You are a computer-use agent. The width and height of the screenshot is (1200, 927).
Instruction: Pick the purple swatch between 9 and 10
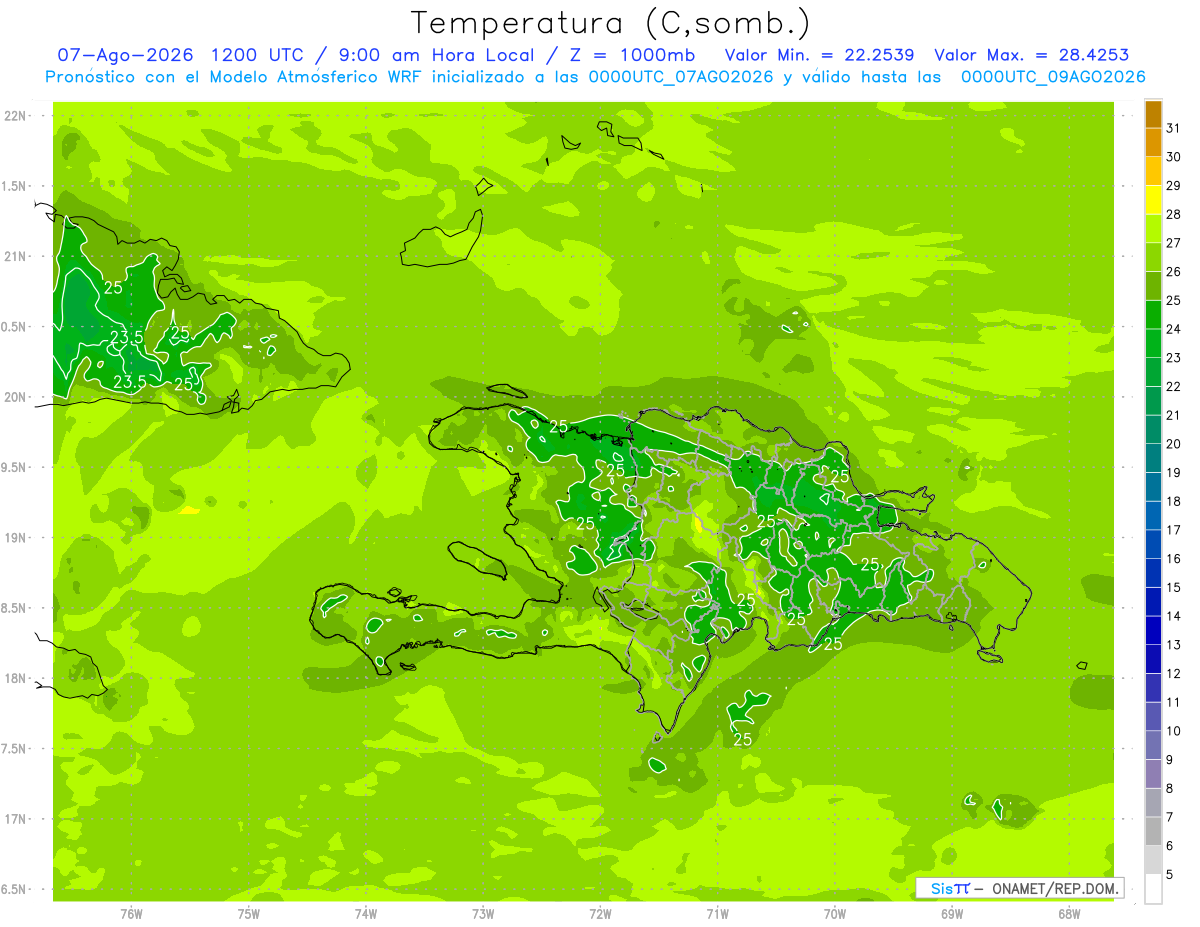tap(1153, 745)
